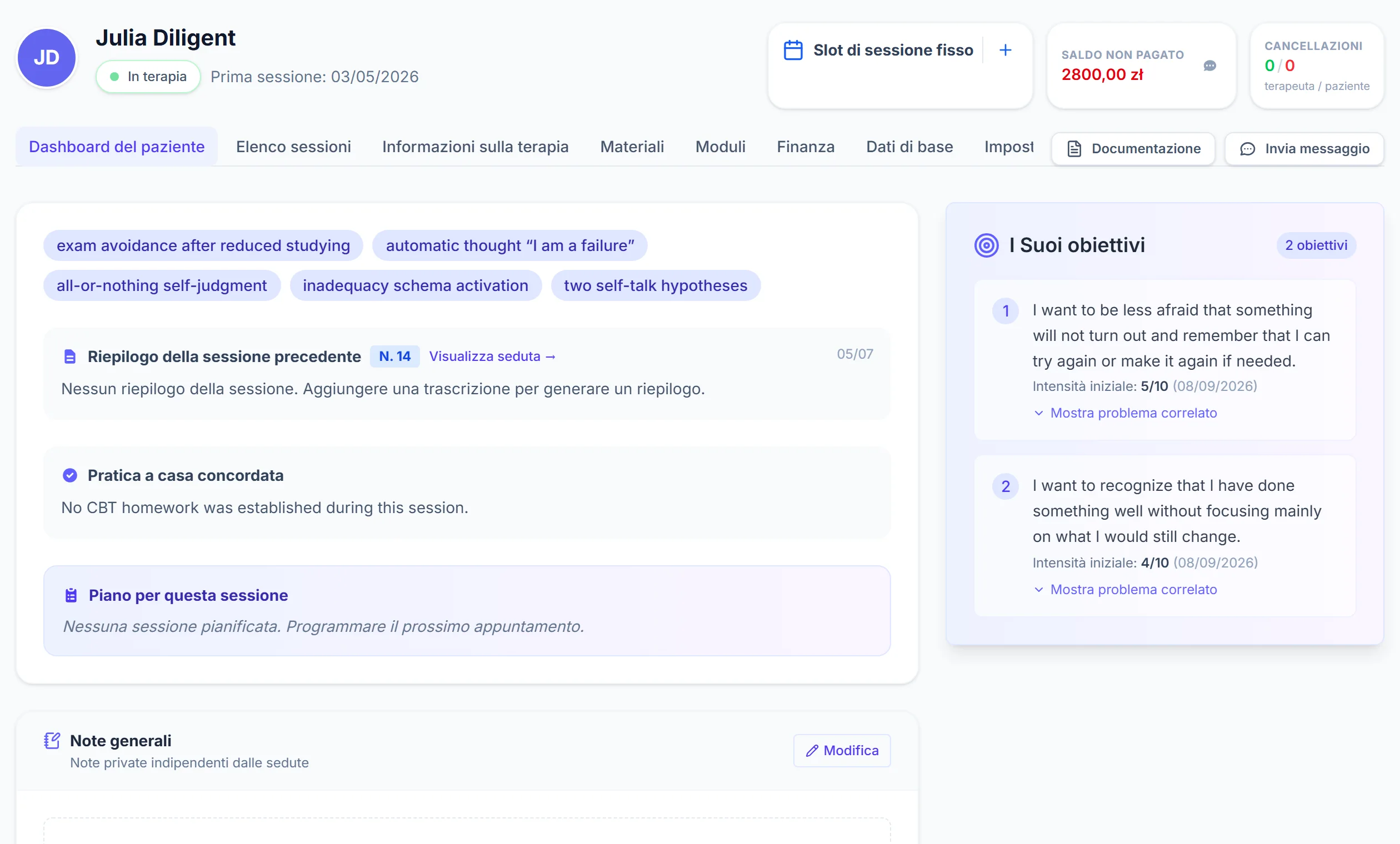The width and height of the screenshot is (1400, 844).
Task: Click the clipboard icon of Piano per questa sessione
Action: click(71, 595)
